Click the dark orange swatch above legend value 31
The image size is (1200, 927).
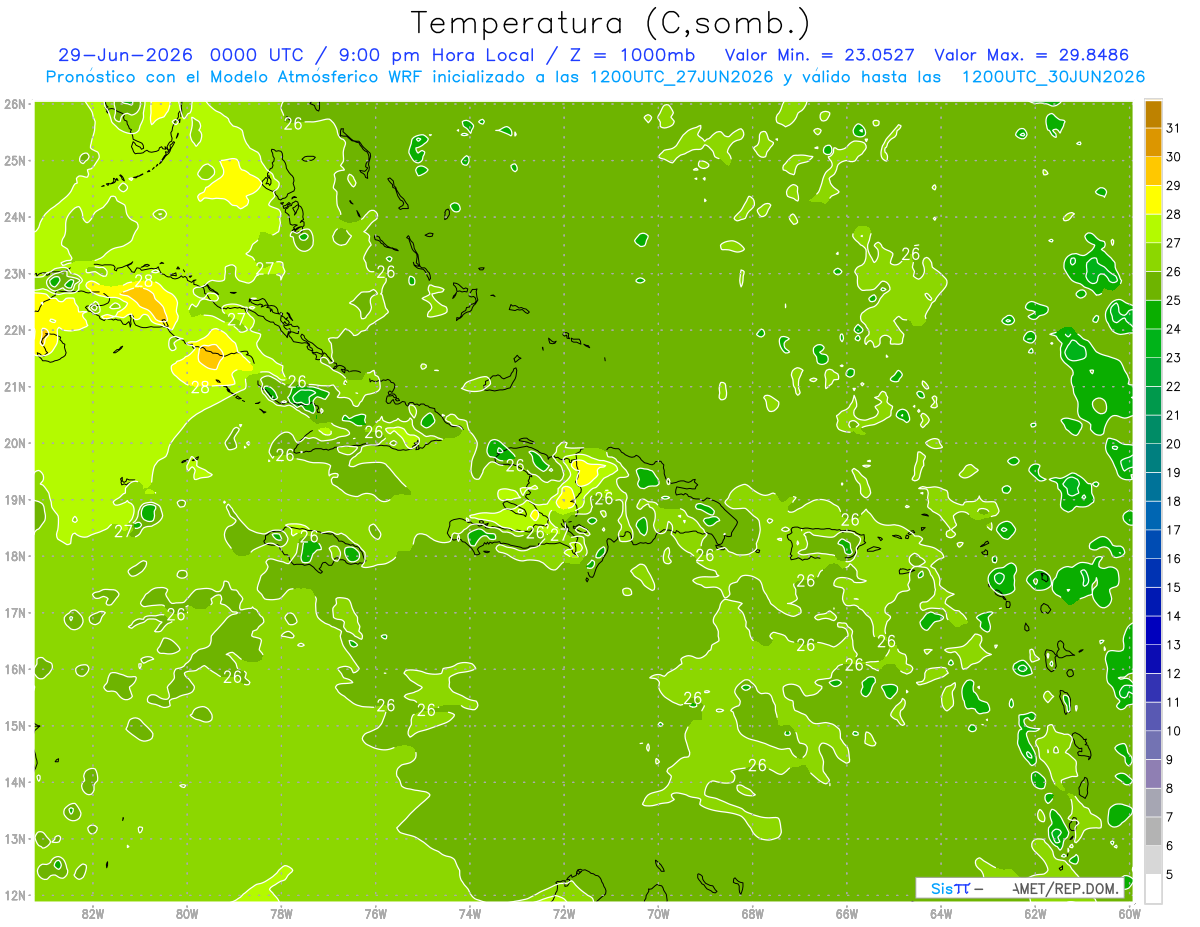(1154, 114)
